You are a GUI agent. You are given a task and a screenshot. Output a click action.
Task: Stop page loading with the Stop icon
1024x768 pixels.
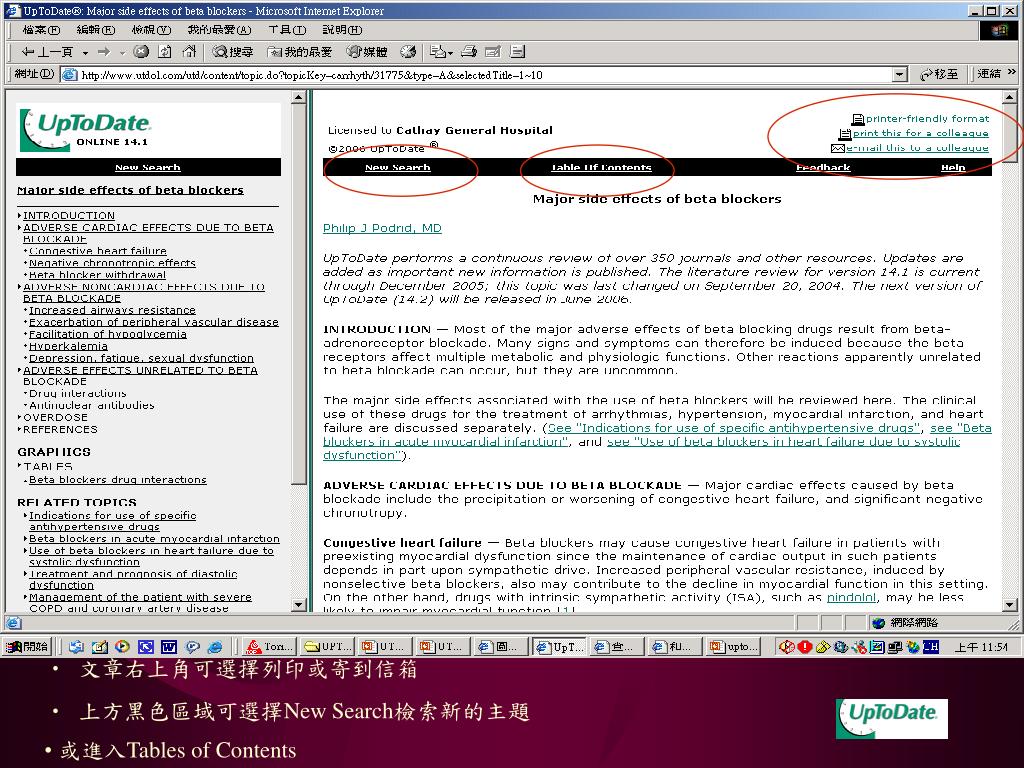point(141,52)
